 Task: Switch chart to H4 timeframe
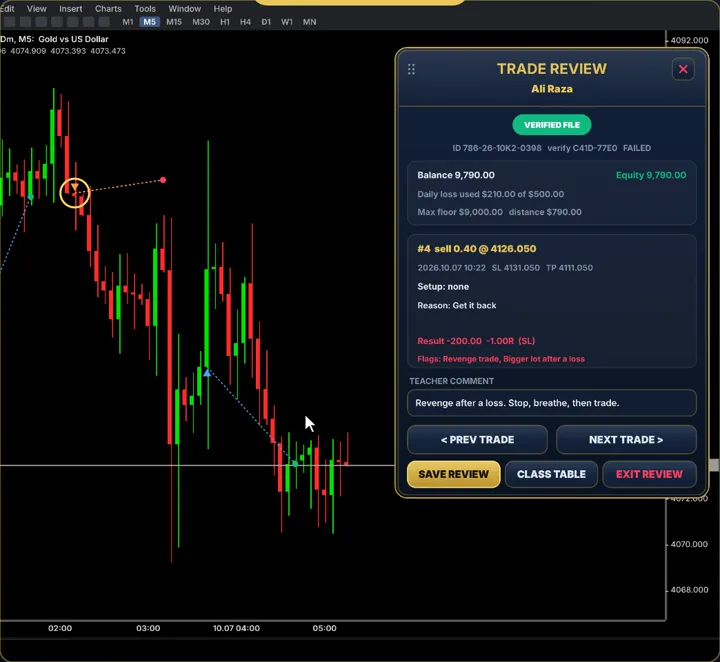point(245,22)
